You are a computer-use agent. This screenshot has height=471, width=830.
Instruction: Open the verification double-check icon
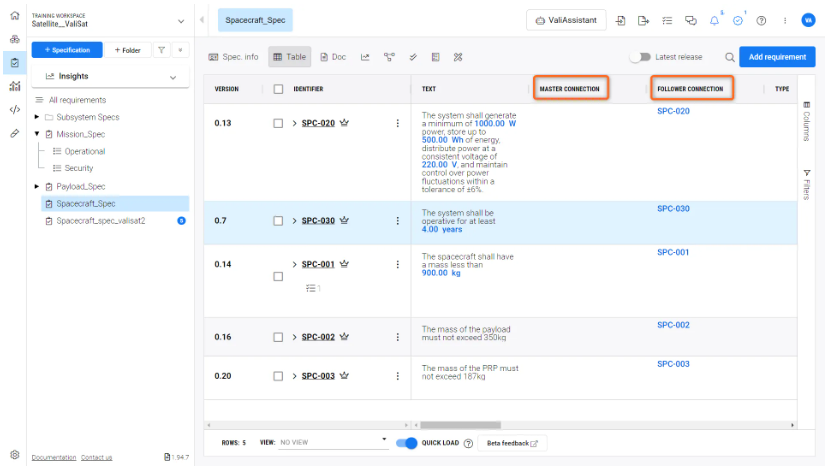pyautogui.click(x=413, y=57)
